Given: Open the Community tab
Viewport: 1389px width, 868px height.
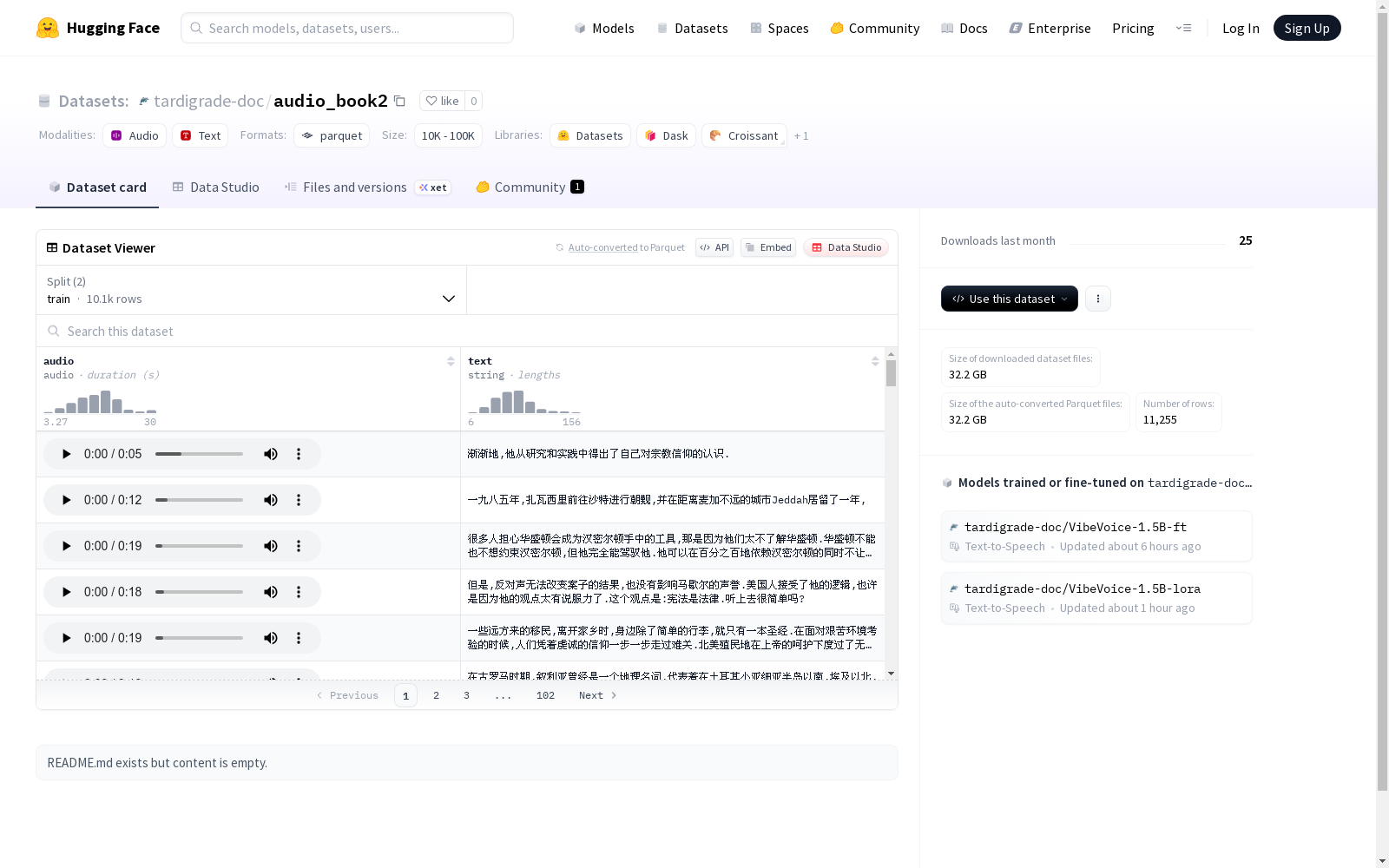Looking at the screenshot, I should tap(530, 187).
